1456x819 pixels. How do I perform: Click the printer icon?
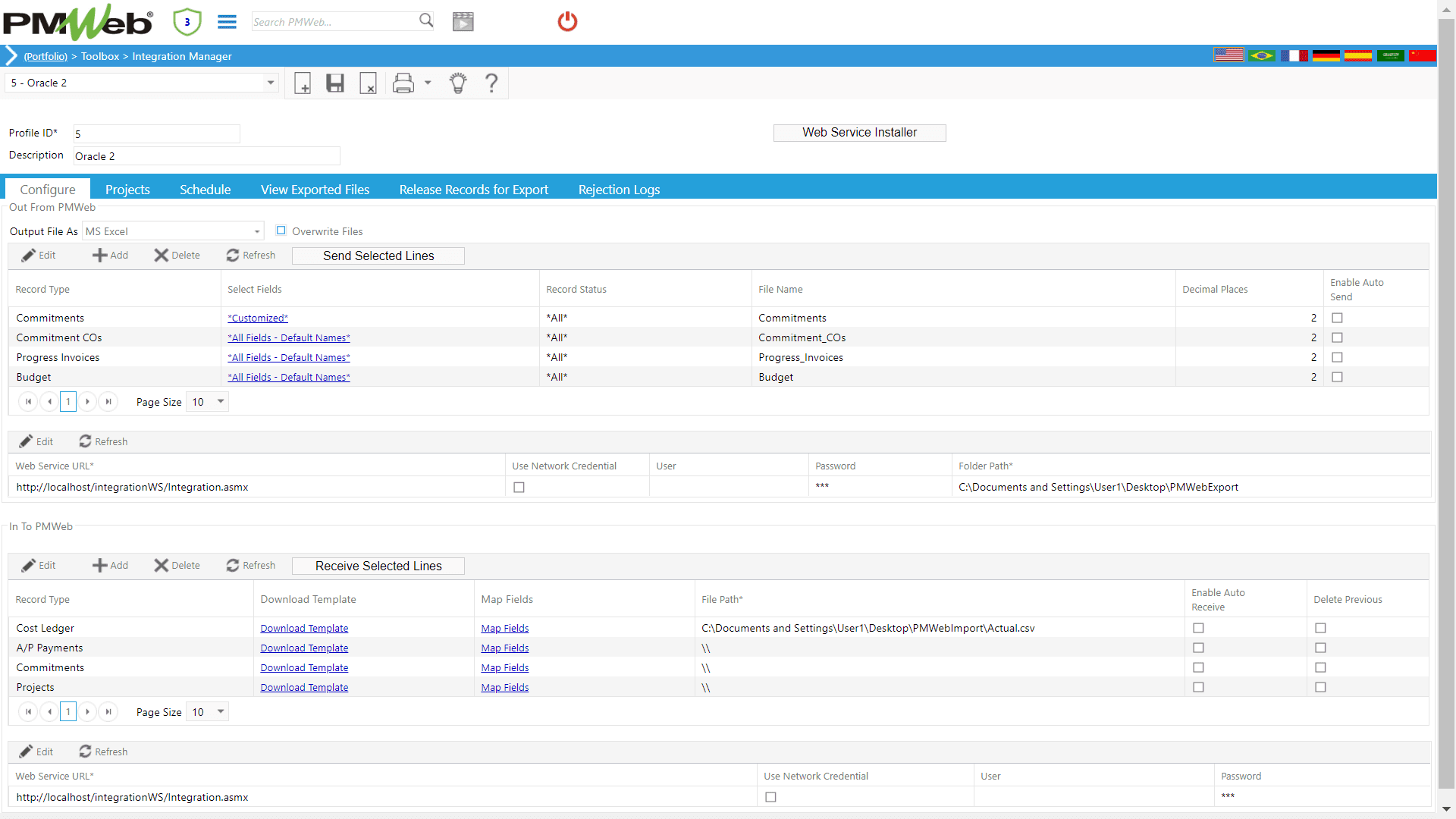click(x=403, y=83)
